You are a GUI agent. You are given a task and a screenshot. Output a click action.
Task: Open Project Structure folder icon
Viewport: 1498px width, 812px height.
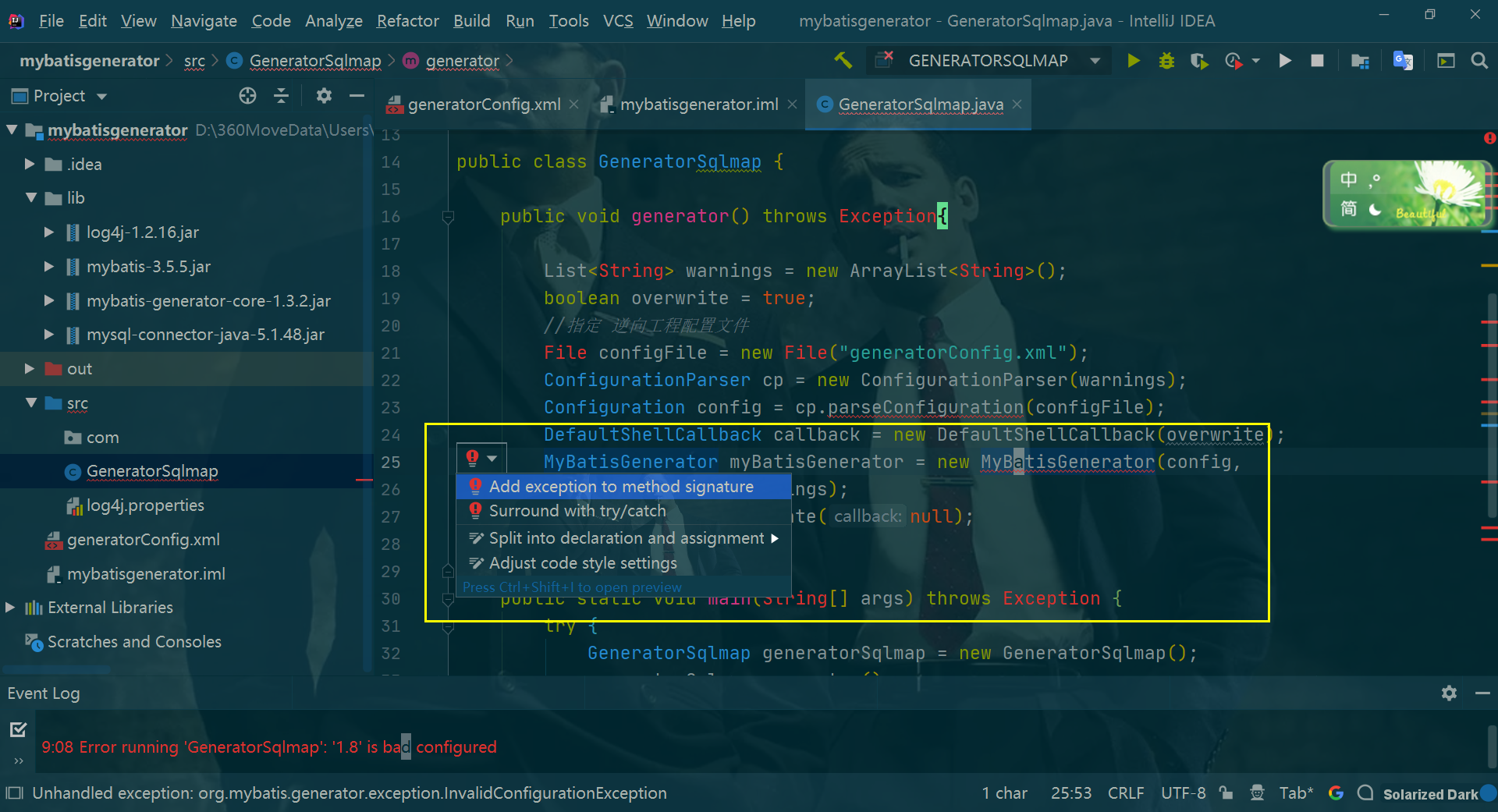(1360, 61)
